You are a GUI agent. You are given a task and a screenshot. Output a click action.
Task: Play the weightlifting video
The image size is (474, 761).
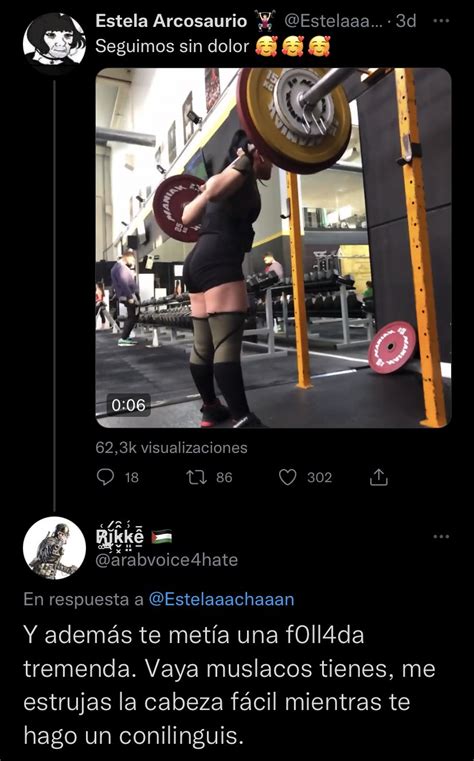274,248
